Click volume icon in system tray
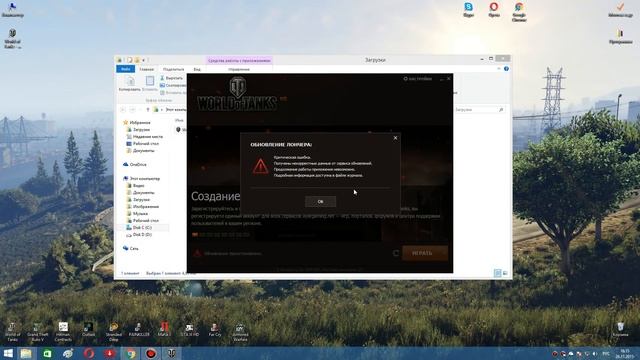This screenshot has width=640, height=360. [x=595, y=354]
